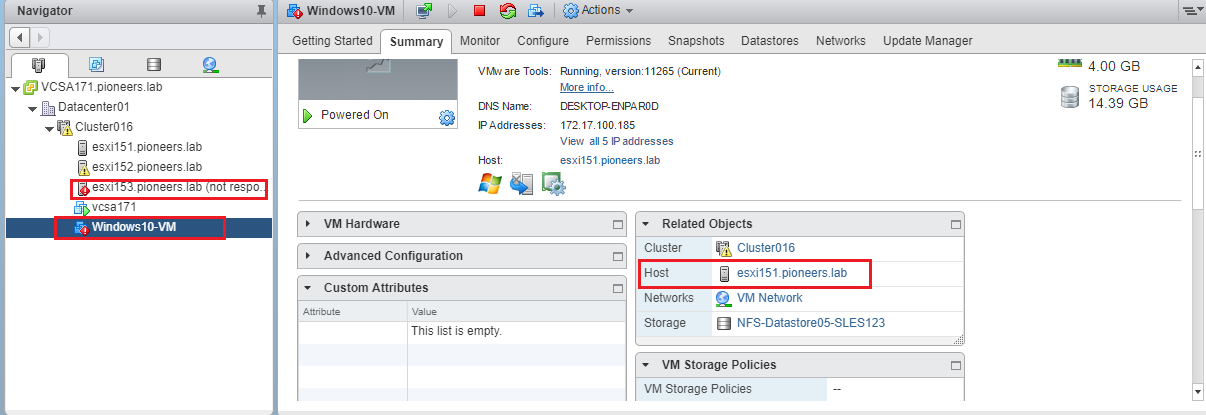Image resolution: width=1206 pixels, height=415 pixels.
Task: Open the Actions dropdown menu
Action: click(x=598, y=11)
